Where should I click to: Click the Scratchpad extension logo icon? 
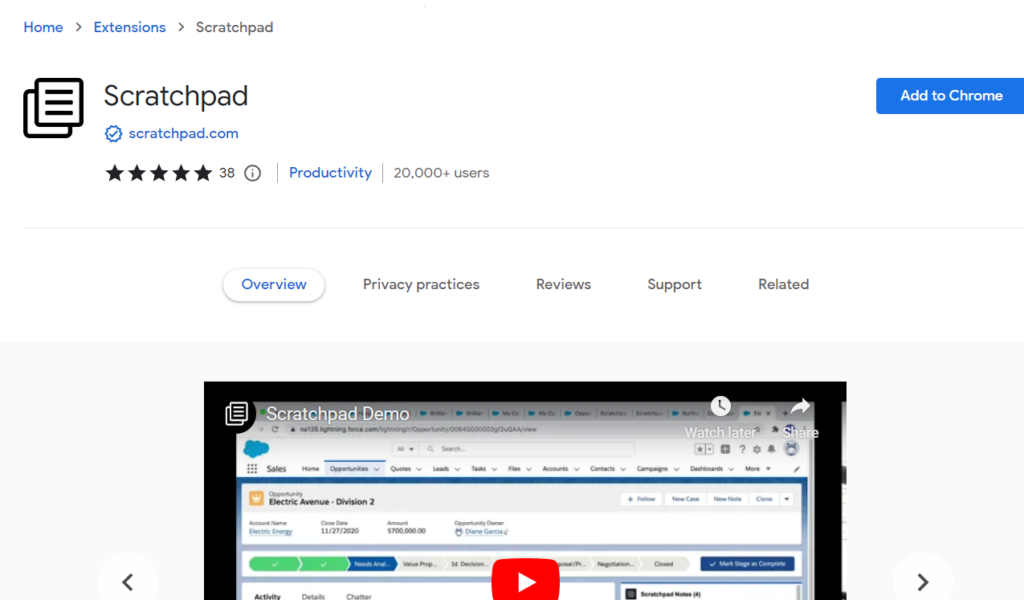[x=53, y=107]
